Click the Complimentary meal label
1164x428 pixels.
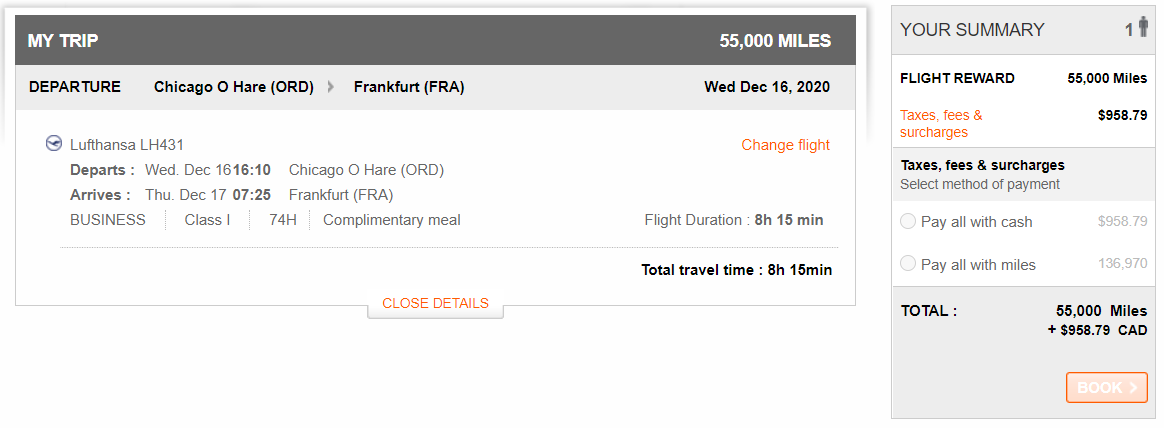click(391, 220)
